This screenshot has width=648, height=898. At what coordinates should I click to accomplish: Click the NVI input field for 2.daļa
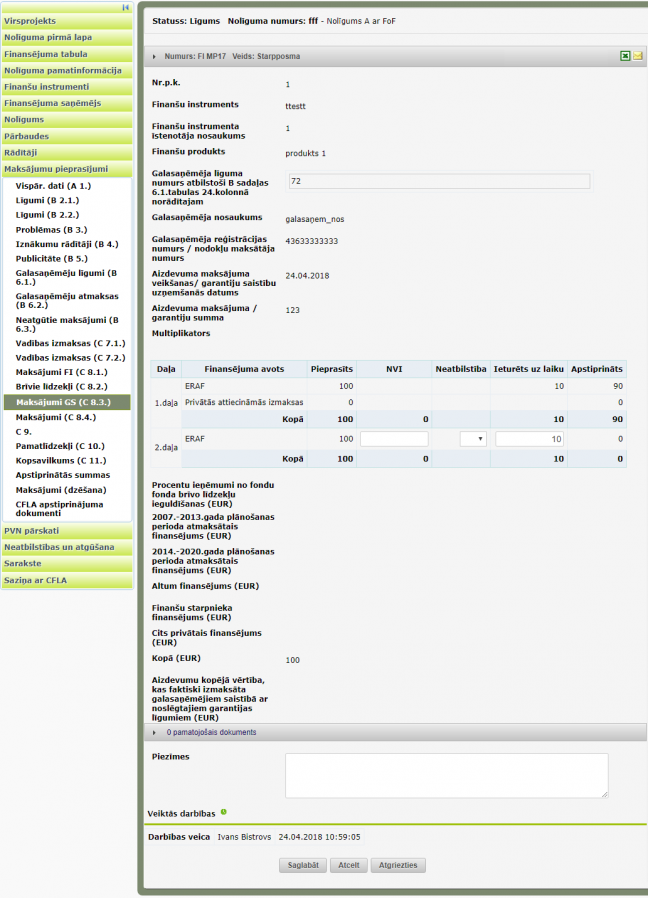coord(394,439)
